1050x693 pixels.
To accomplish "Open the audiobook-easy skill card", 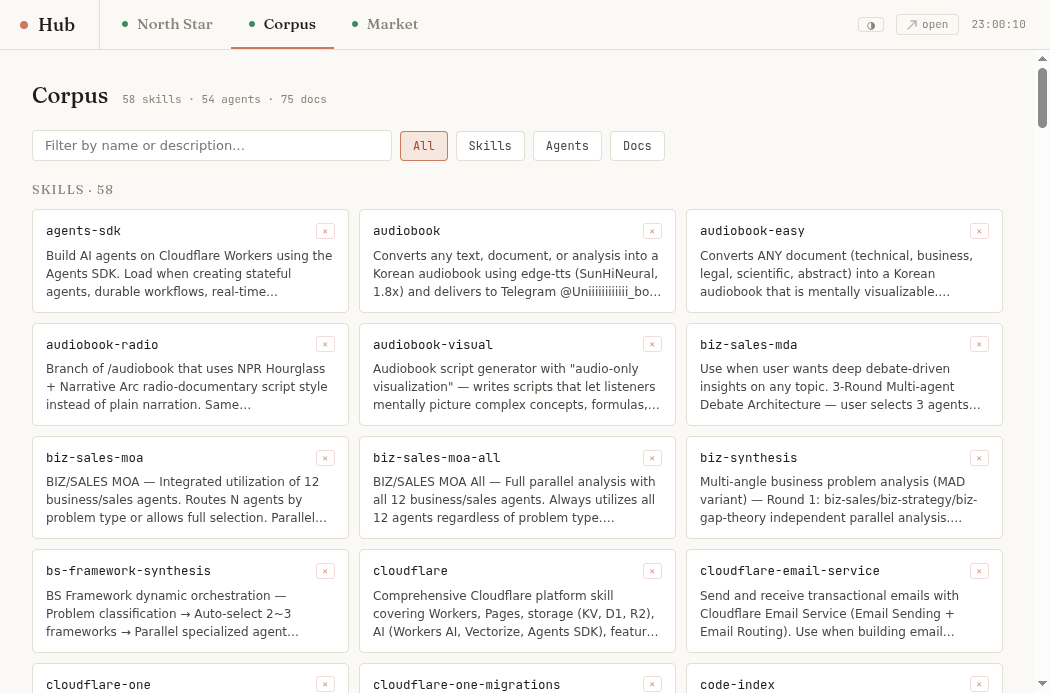I will click(x=844, y=261).
